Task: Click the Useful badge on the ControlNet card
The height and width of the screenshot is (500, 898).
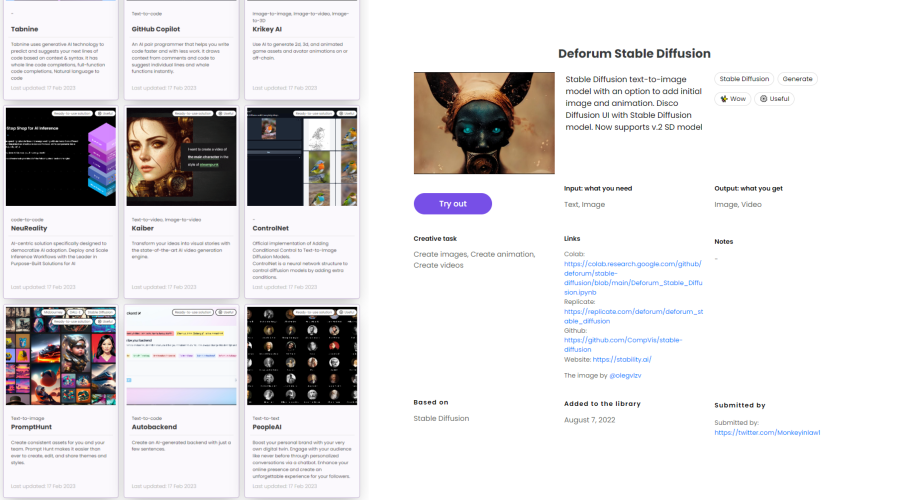Action: [x=347, y=113]
